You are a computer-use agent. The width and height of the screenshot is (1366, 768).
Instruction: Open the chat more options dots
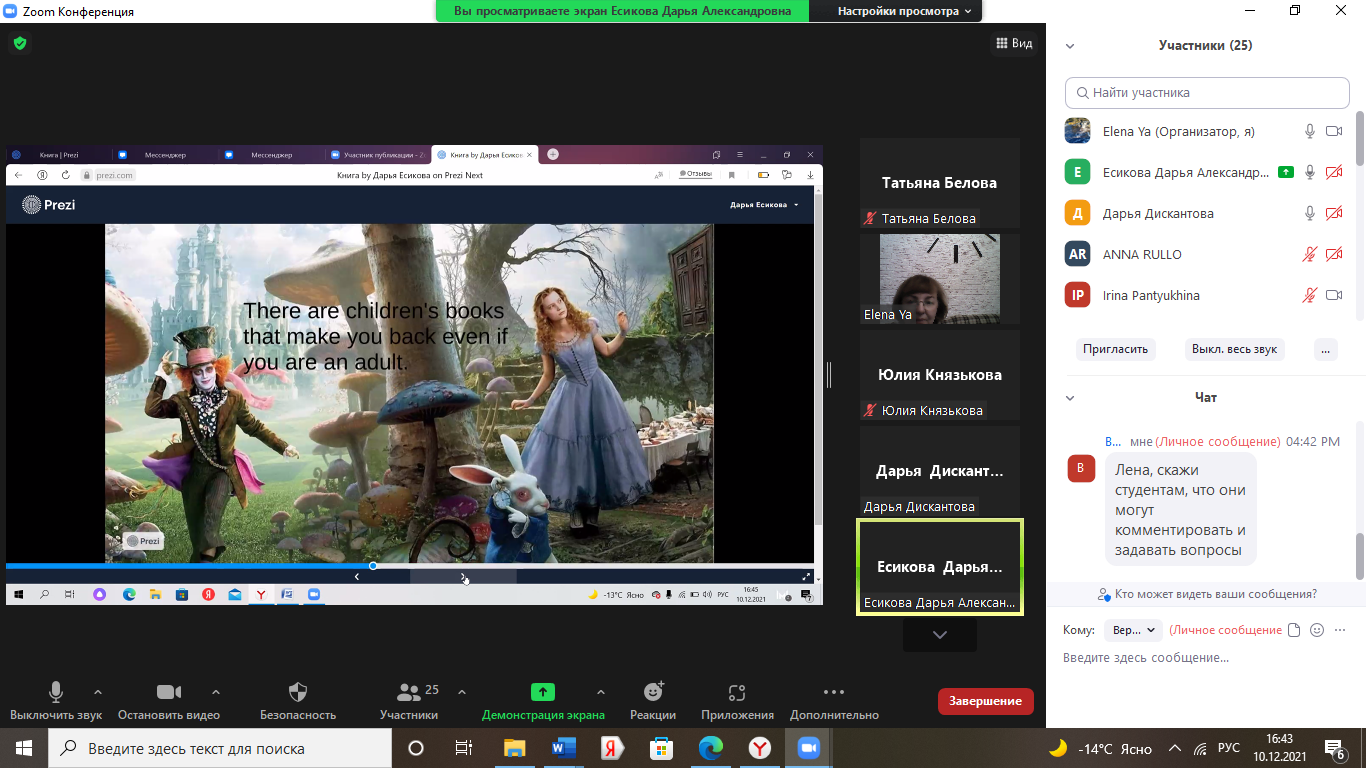click(1340, 630)
